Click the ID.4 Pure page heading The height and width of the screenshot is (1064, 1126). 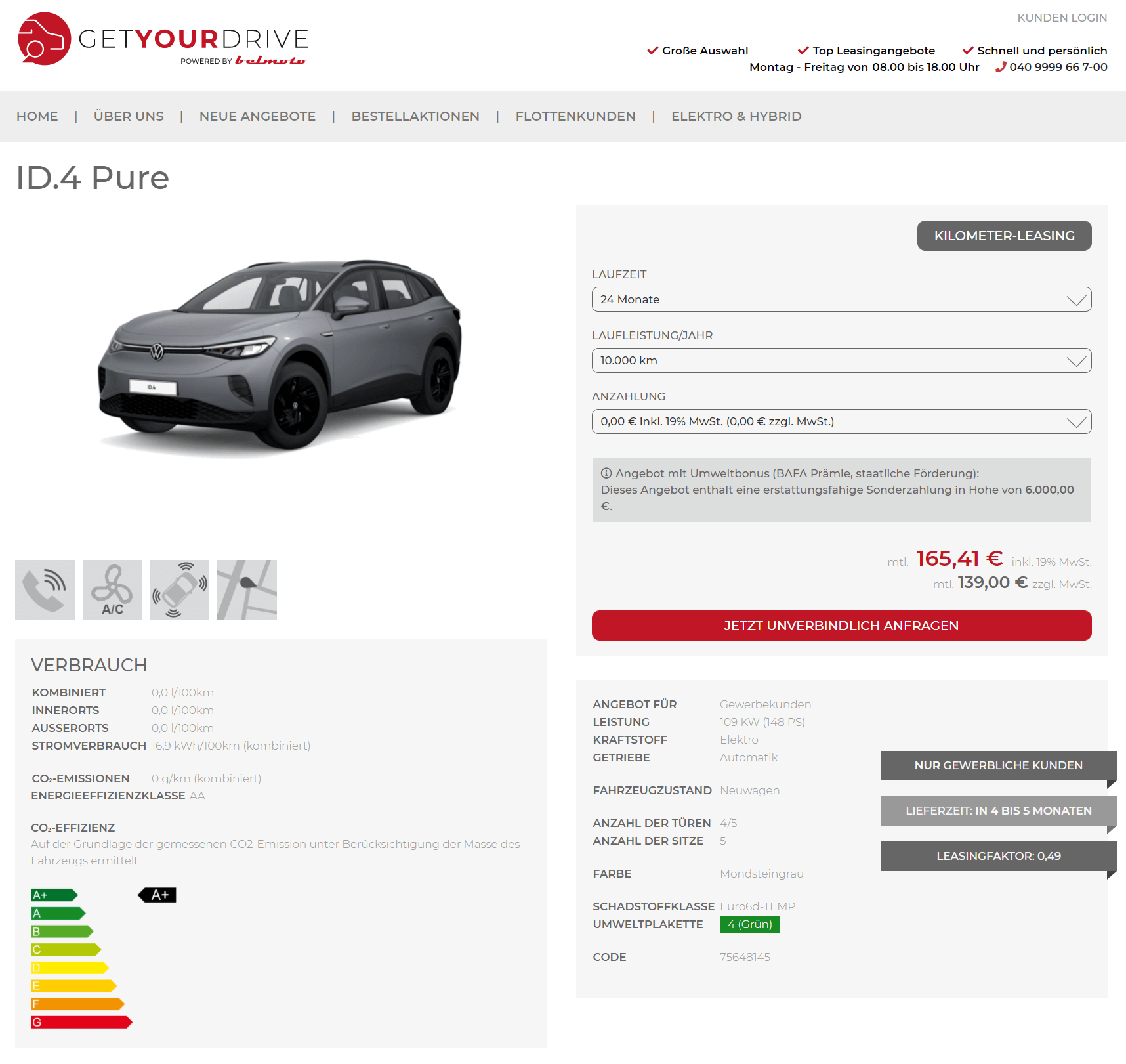click(x=93, y=178)
